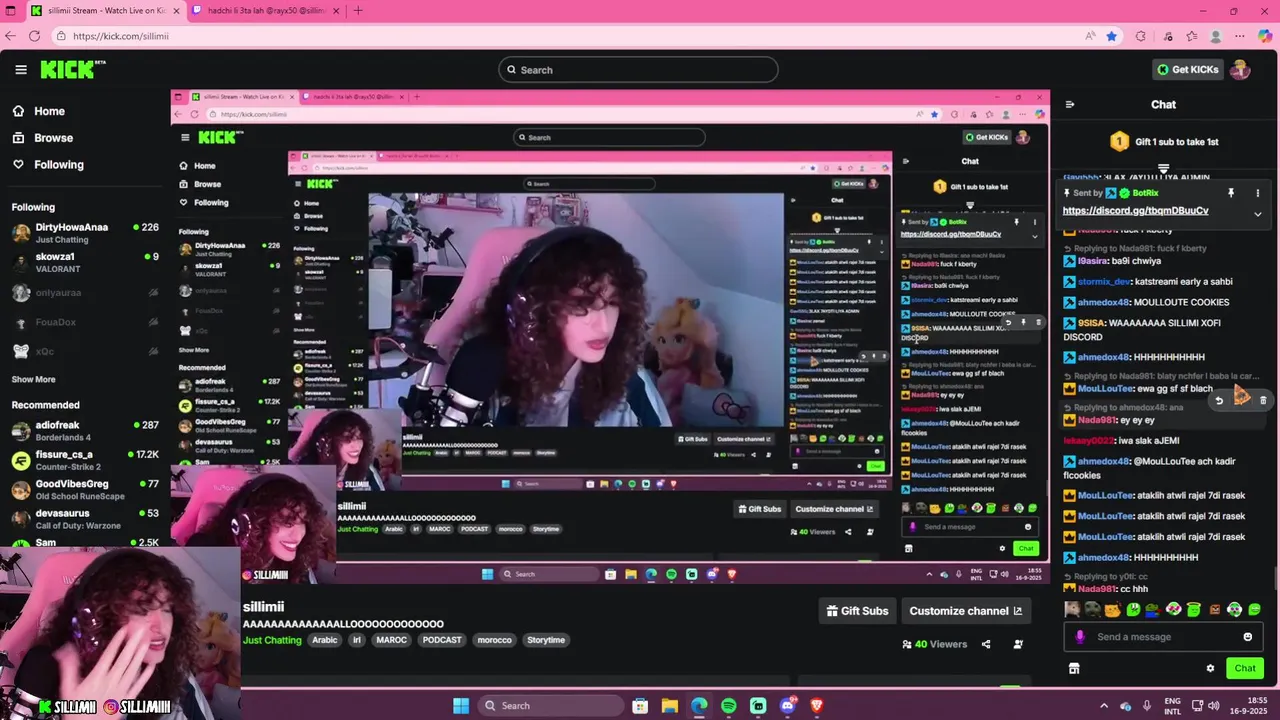Delete hovered chat message with trash icon
1280x720 pixels.
point(1263,400)
